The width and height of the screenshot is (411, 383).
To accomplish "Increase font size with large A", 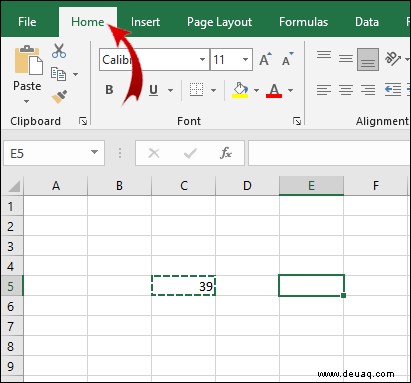I will point(265,59).
